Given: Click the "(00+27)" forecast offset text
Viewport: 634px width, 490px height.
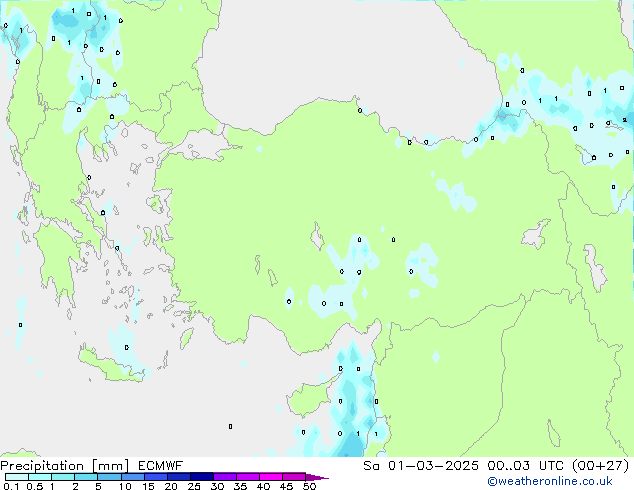Looking at the screenshot, I should [x=600, y=466].
